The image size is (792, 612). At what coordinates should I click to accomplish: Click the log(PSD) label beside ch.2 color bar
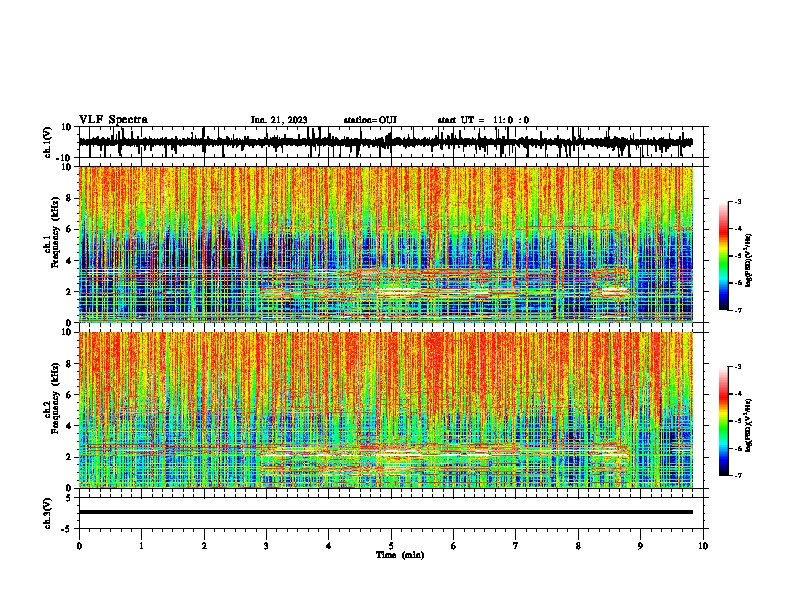748,426
